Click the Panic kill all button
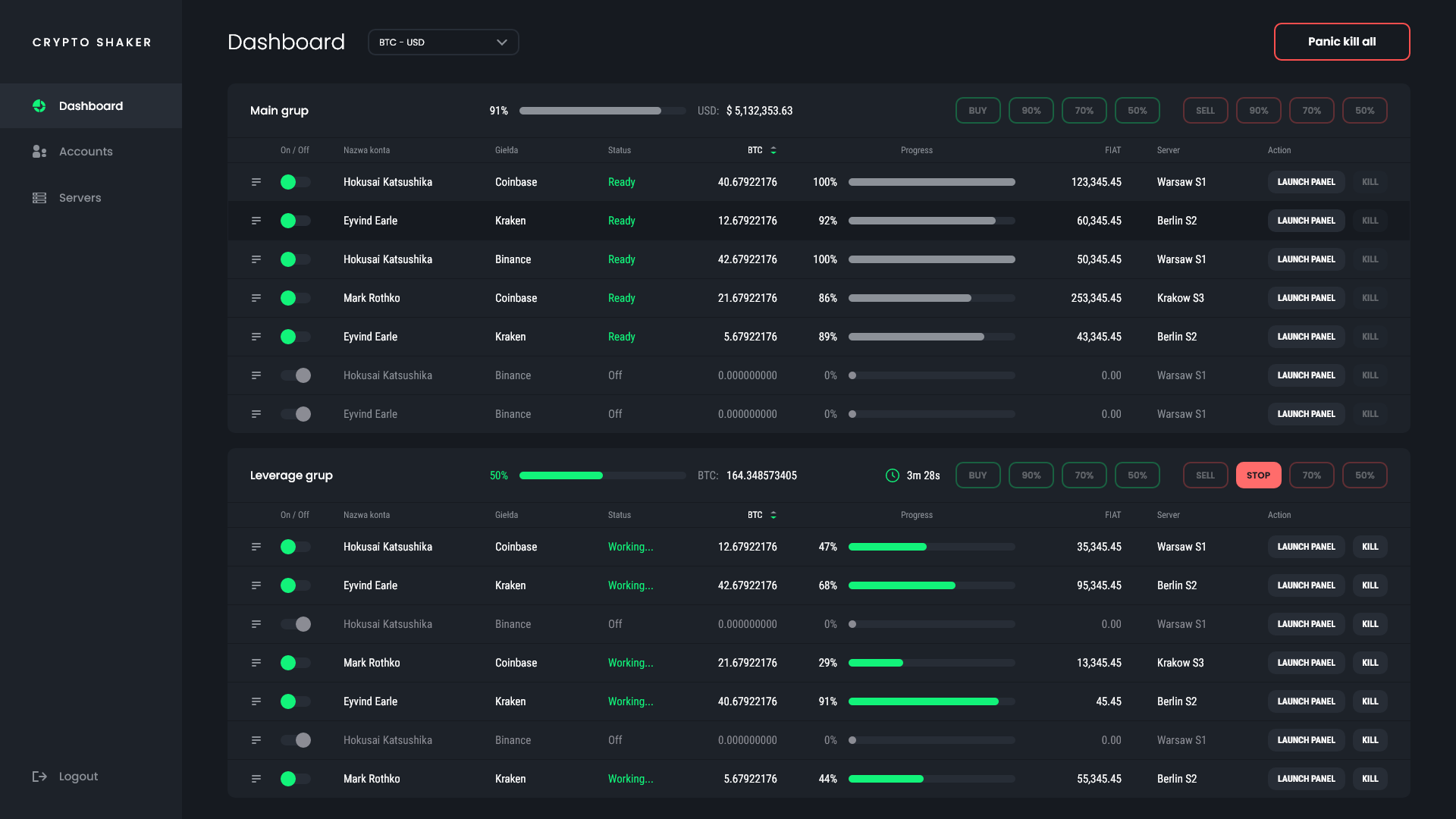Screen dimensions: 1456x819 (1342, 42)
